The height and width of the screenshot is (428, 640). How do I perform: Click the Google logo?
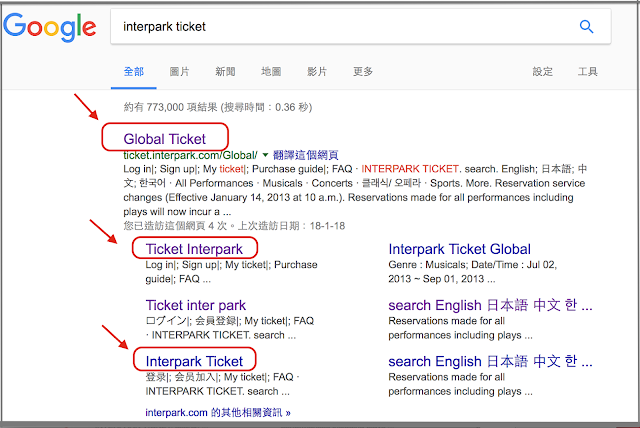pyautogui.click(x=50, y=27)
